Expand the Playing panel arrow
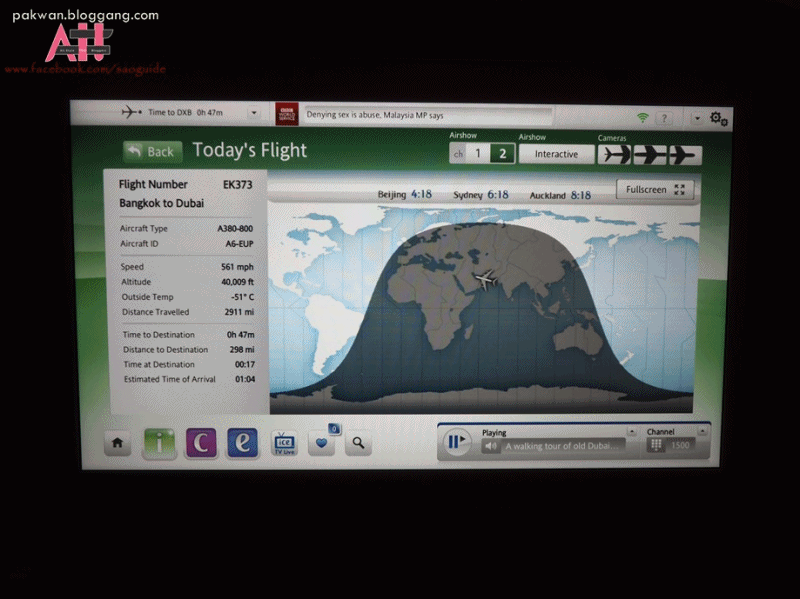 point(632,431)
